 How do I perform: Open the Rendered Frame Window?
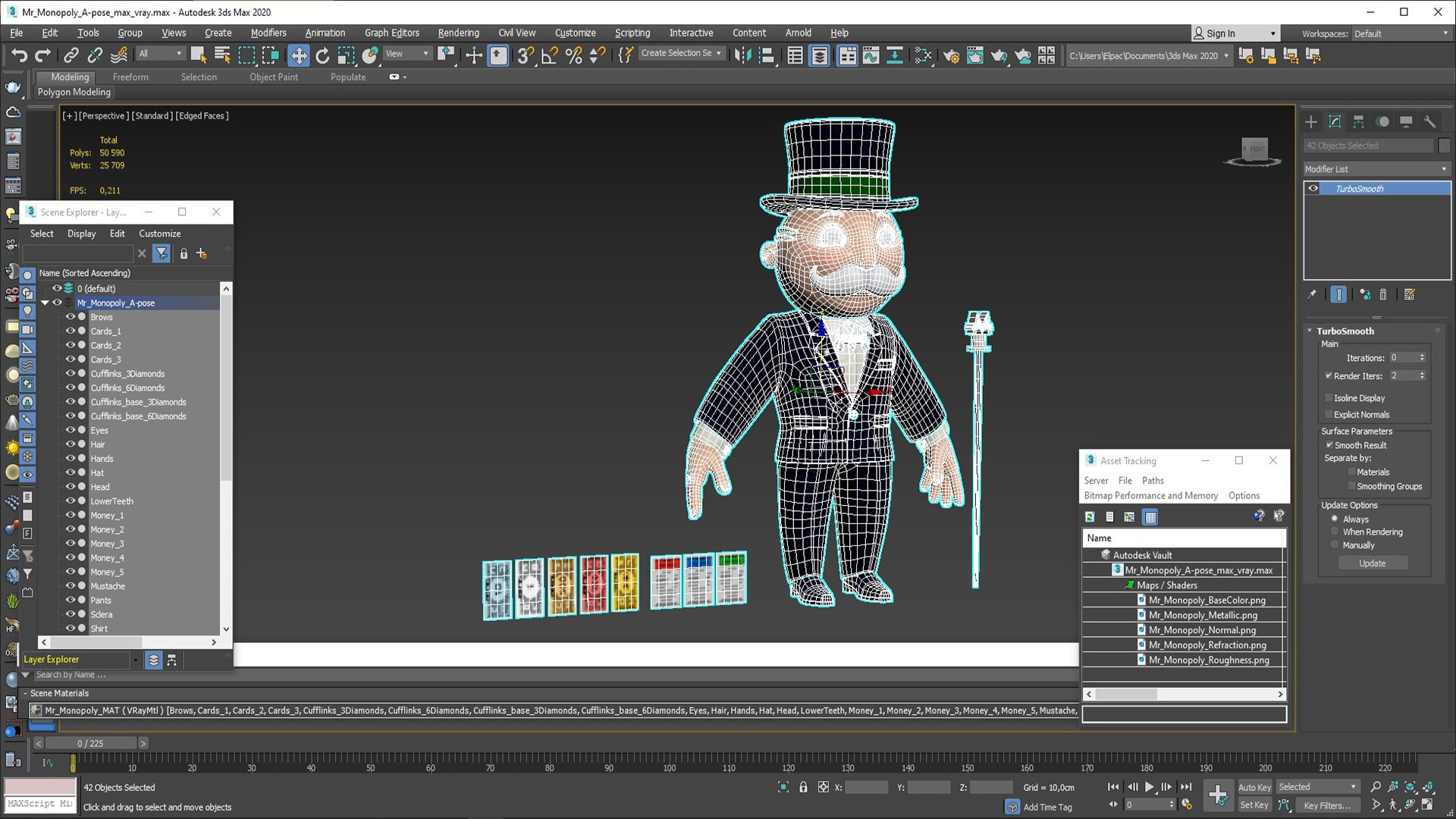pos(975,55)
